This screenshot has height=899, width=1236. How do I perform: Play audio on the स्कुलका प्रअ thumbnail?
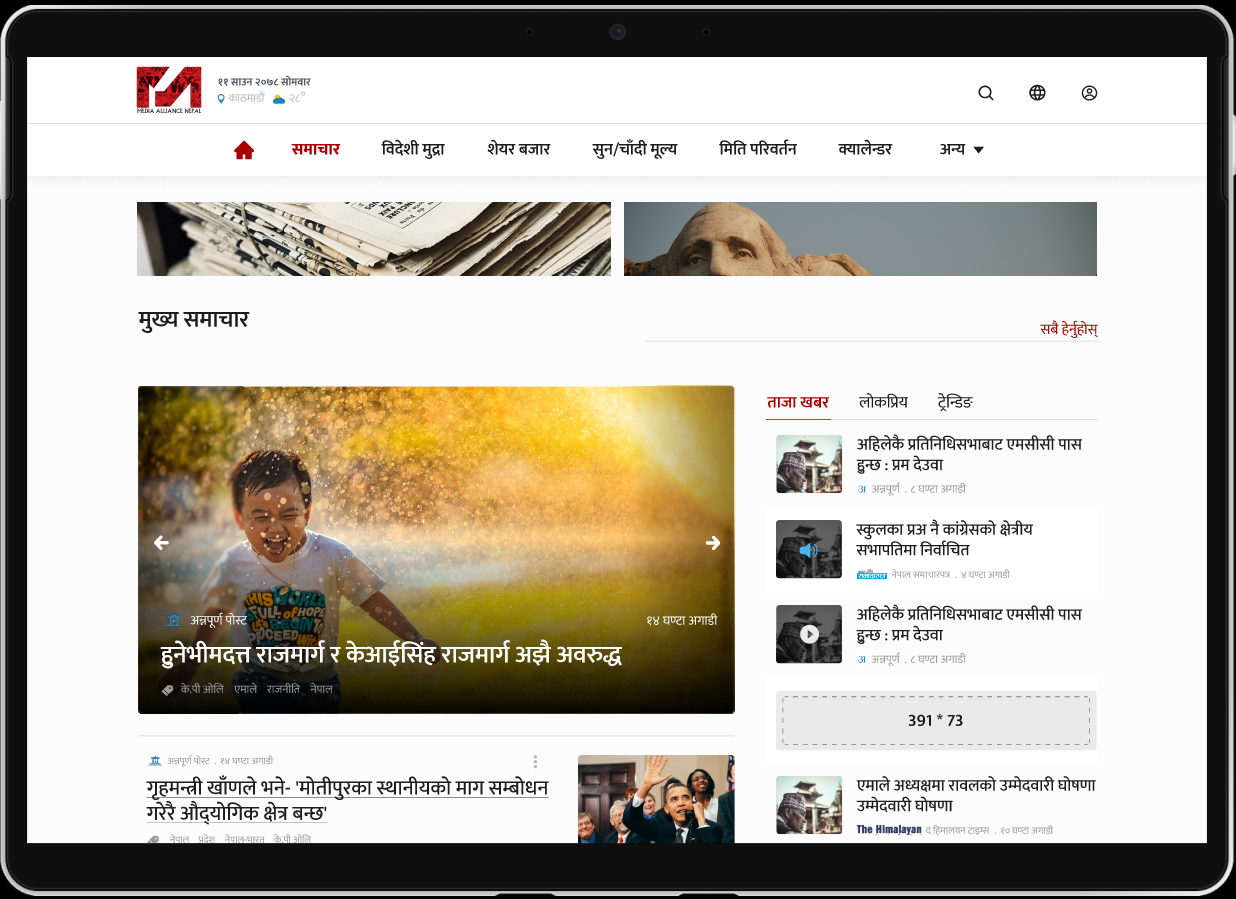(808, 550)
